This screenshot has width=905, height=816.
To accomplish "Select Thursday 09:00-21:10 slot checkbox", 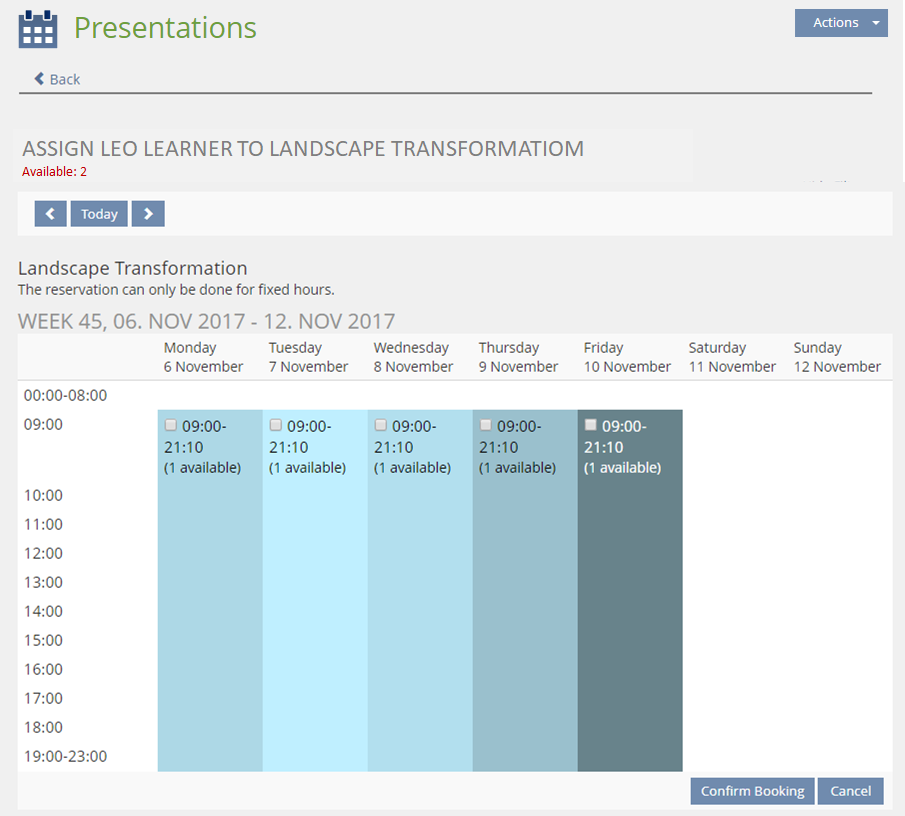I will 486,425.
